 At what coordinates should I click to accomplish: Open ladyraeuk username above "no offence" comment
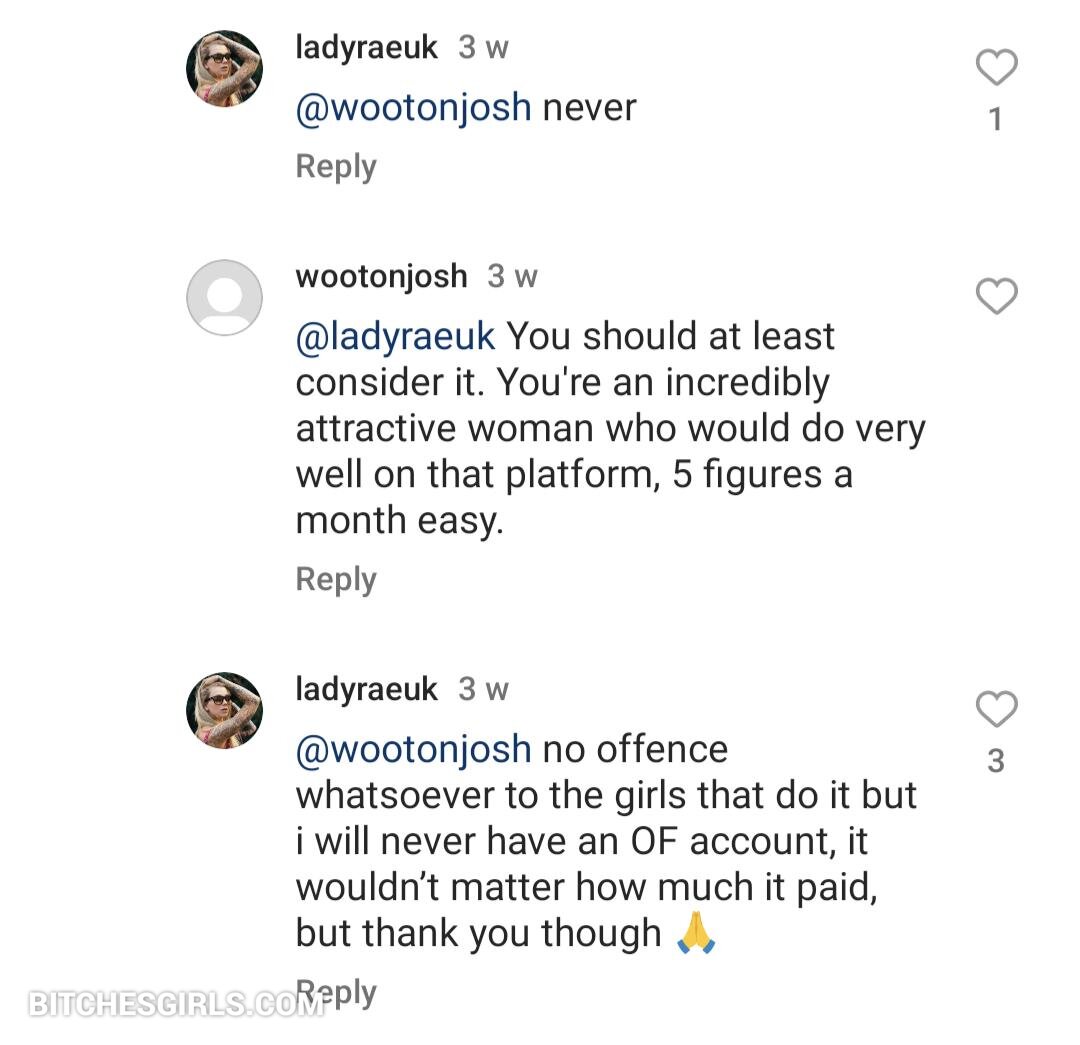[366, 690]
